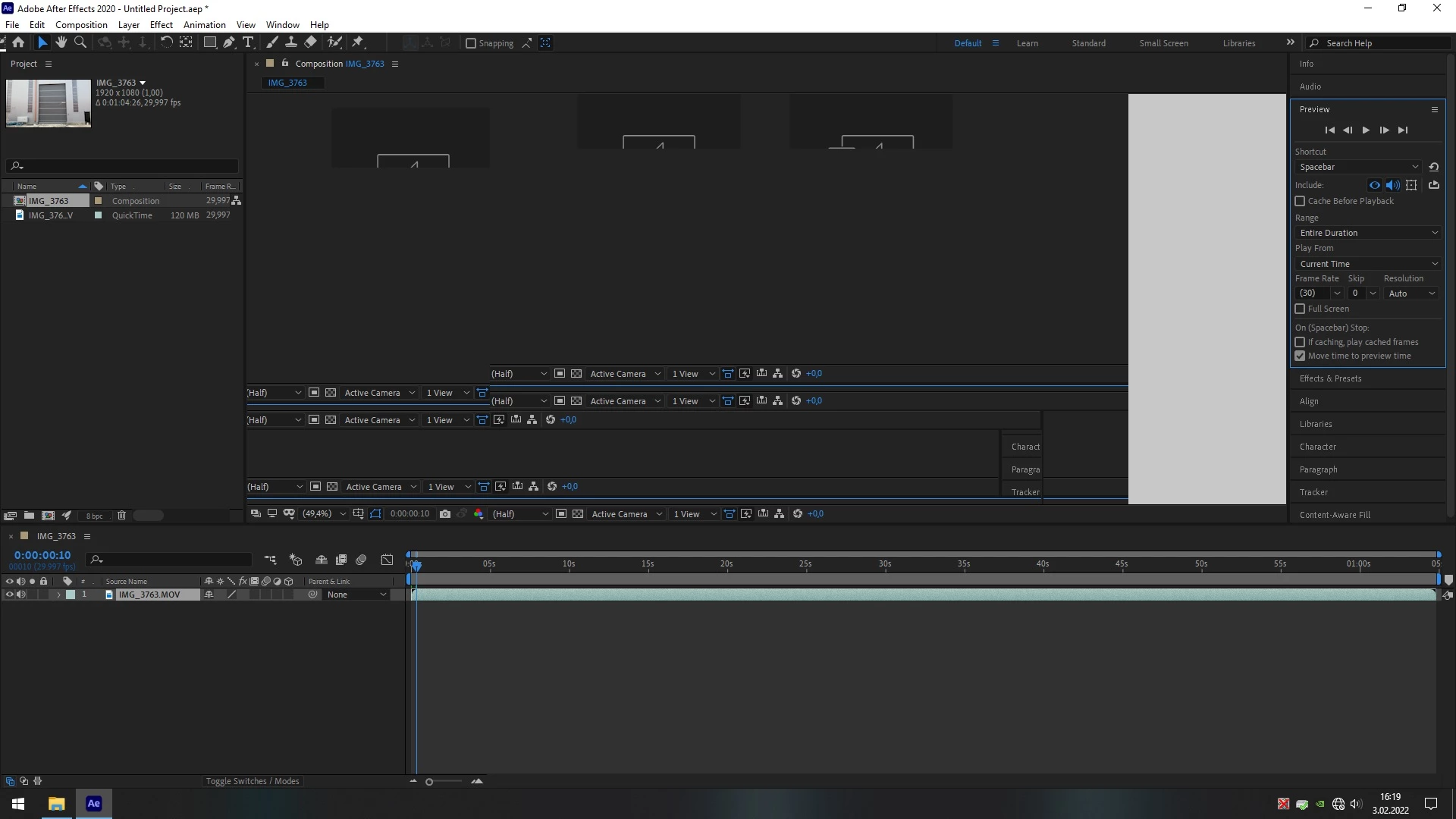Click Toggle Switches / Modes button
Screen dimensions: 1456x819
pos(253,781)
